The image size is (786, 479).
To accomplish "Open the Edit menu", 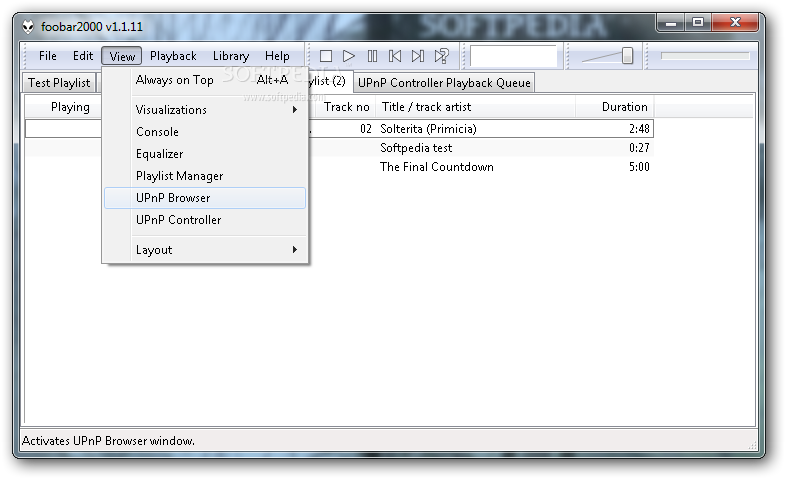I will [83, 56].
